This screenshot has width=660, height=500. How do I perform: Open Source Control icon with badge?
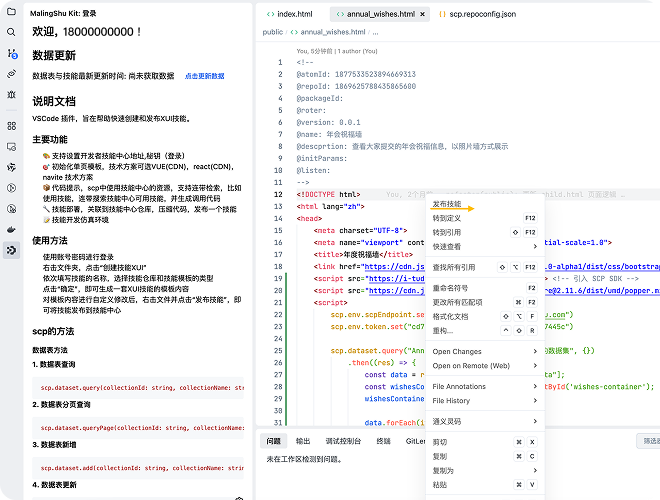(12, 53)
